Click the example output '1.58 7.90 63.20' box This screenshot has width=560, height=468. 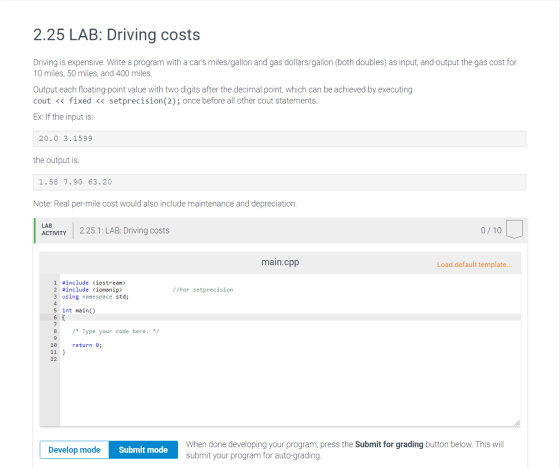pyautogui.click(x=279, y=182)
